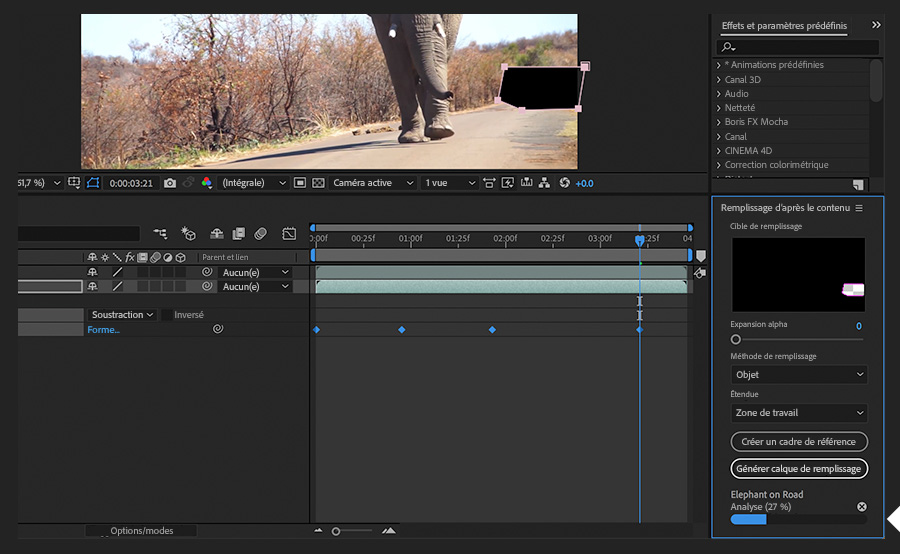Screen dimensions: 900x554
Task: Open the Soustraction mask mode dropdown
Action: (x=122, y=315)
